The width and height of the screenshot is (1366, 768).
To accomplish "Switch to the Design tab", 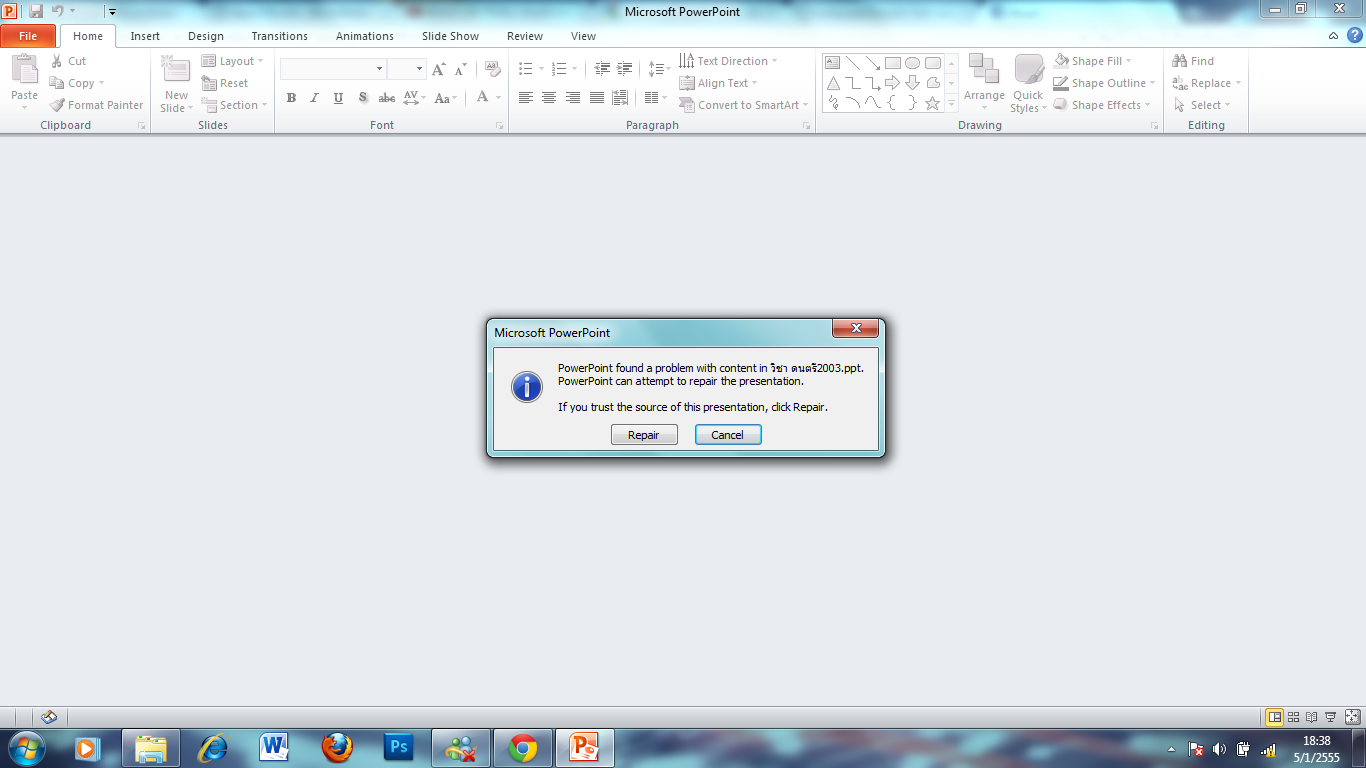I will pos(206,36).
